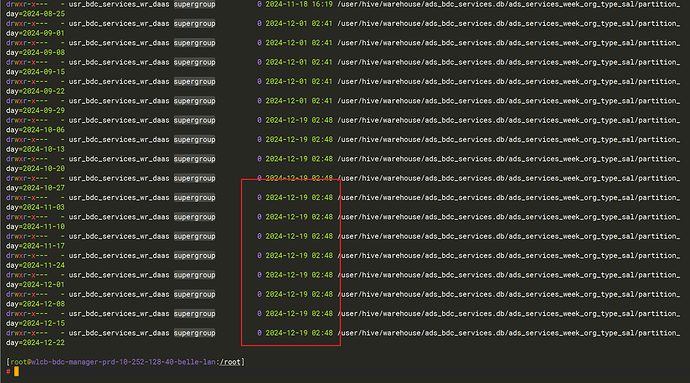Select the day=2024-10-13 partition value
Screen dimensions: 690x383
(35, 150)
